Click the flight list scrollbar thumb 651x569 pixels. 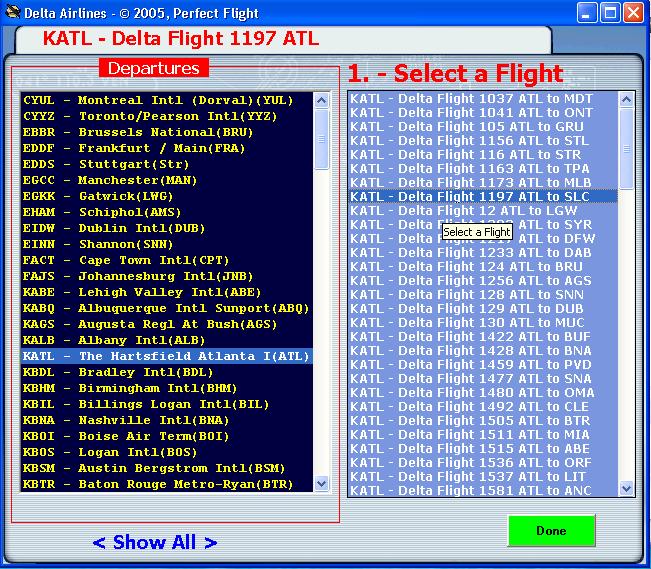click(626, 149)
